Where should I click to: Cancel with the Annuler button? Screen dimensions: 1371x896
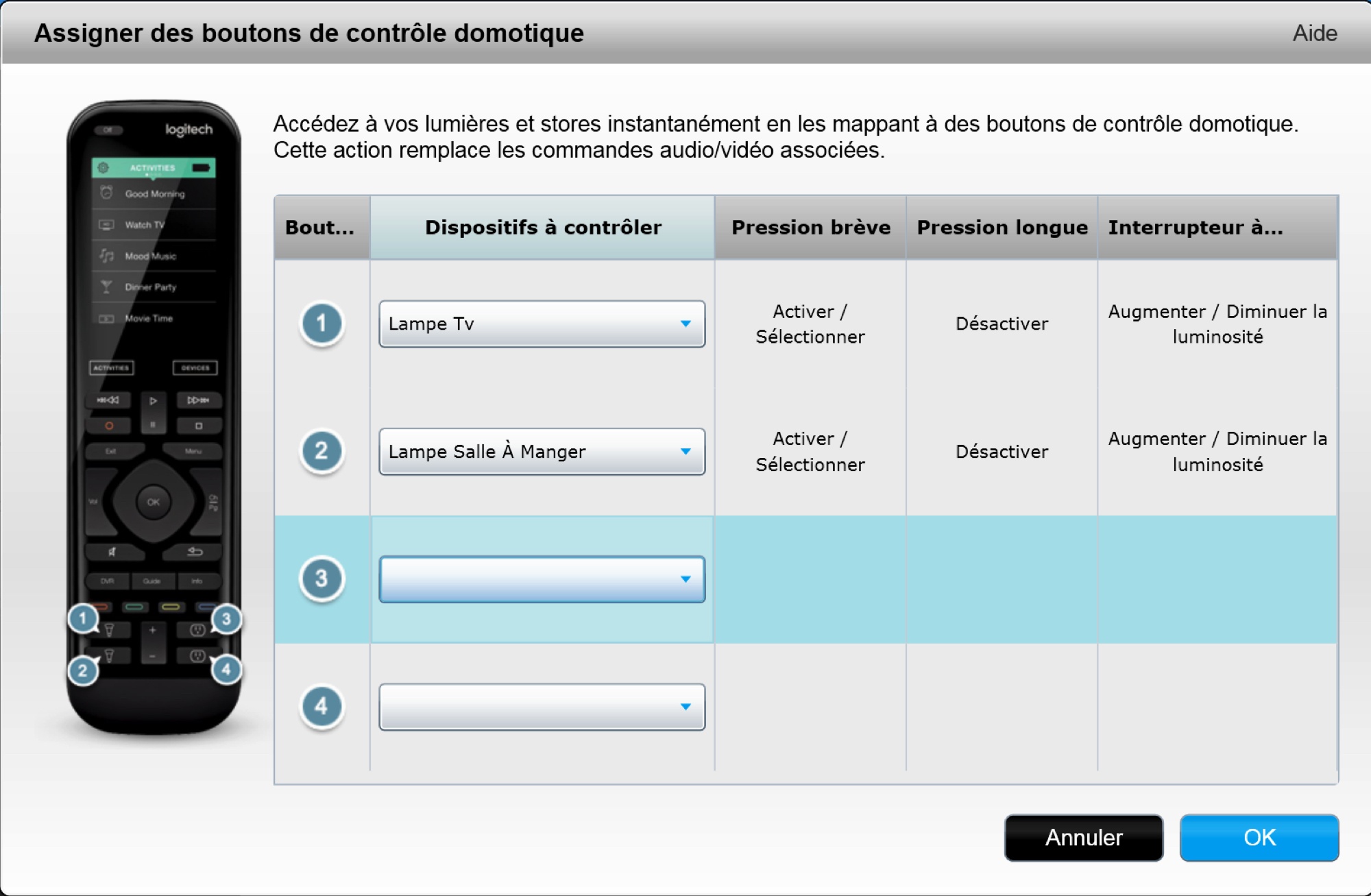tap(1084, 837)
